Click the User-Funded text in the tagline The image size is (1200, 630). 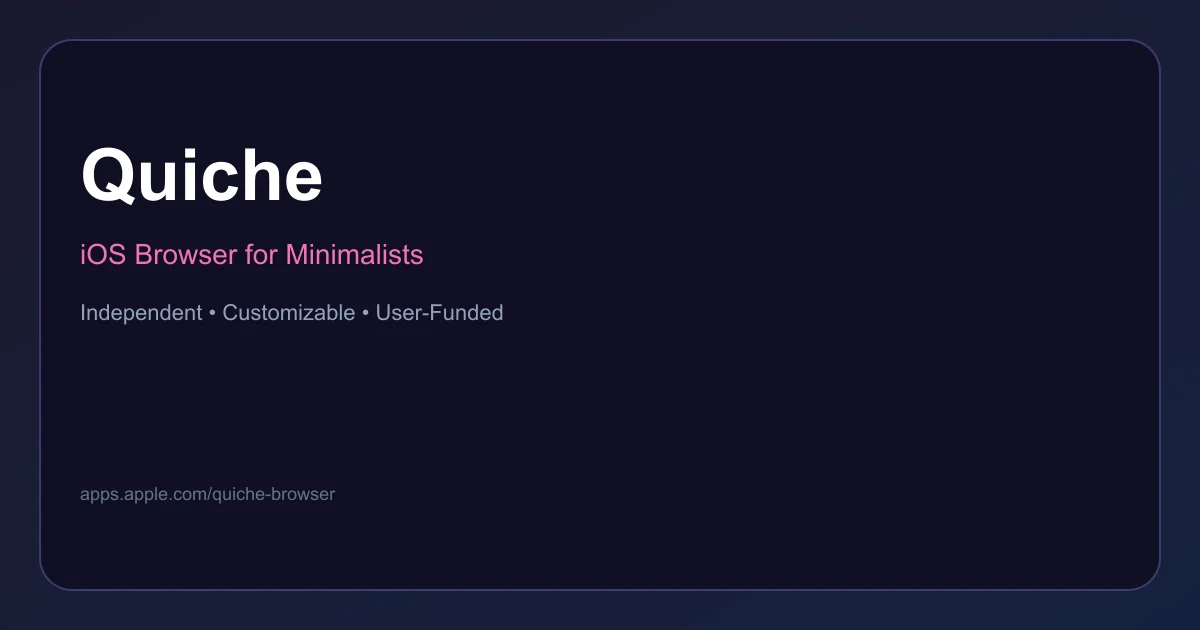point(439,312)
